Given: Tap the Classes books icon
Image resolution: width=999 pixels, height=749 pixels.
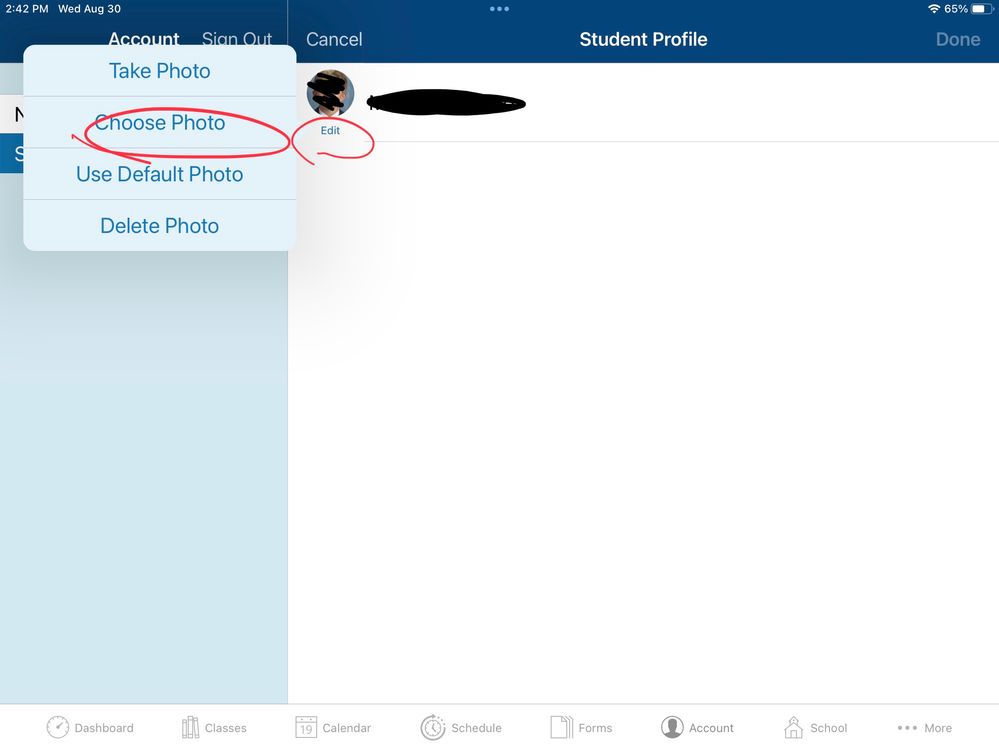Looking at the screenshot, I should point(190,727).
